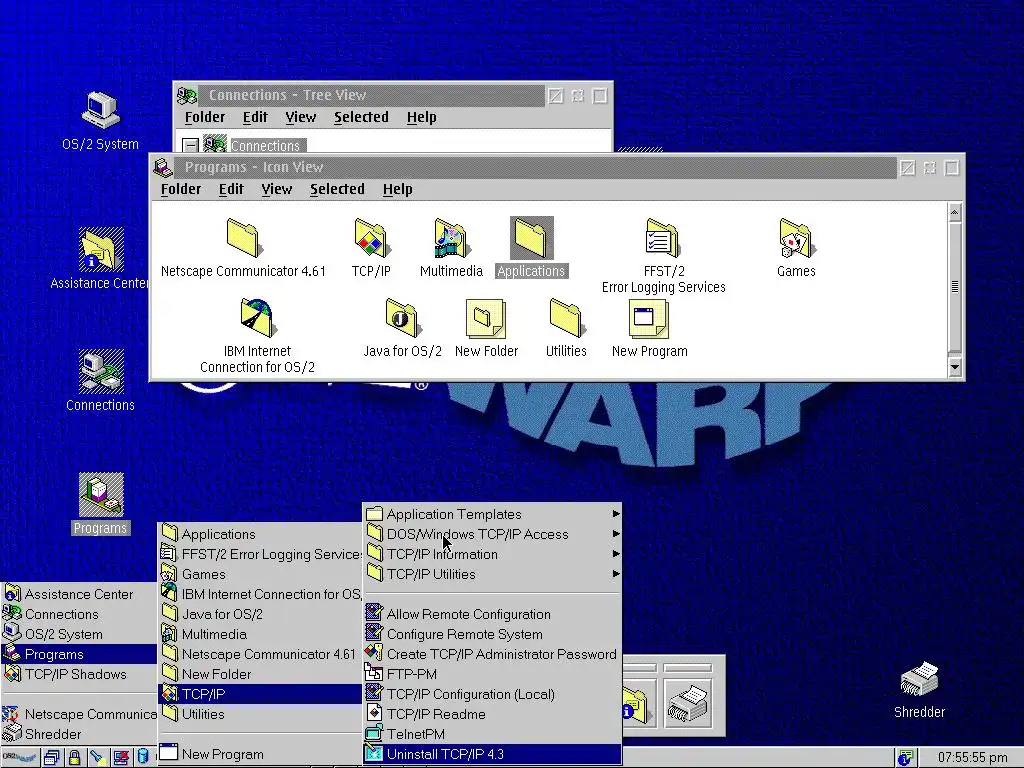Image resolution: width=1024 pixels, height=768 pixels.
Task: Open the Shredder desktop icon
Action: pyautogui.click(x=919, y=679)
